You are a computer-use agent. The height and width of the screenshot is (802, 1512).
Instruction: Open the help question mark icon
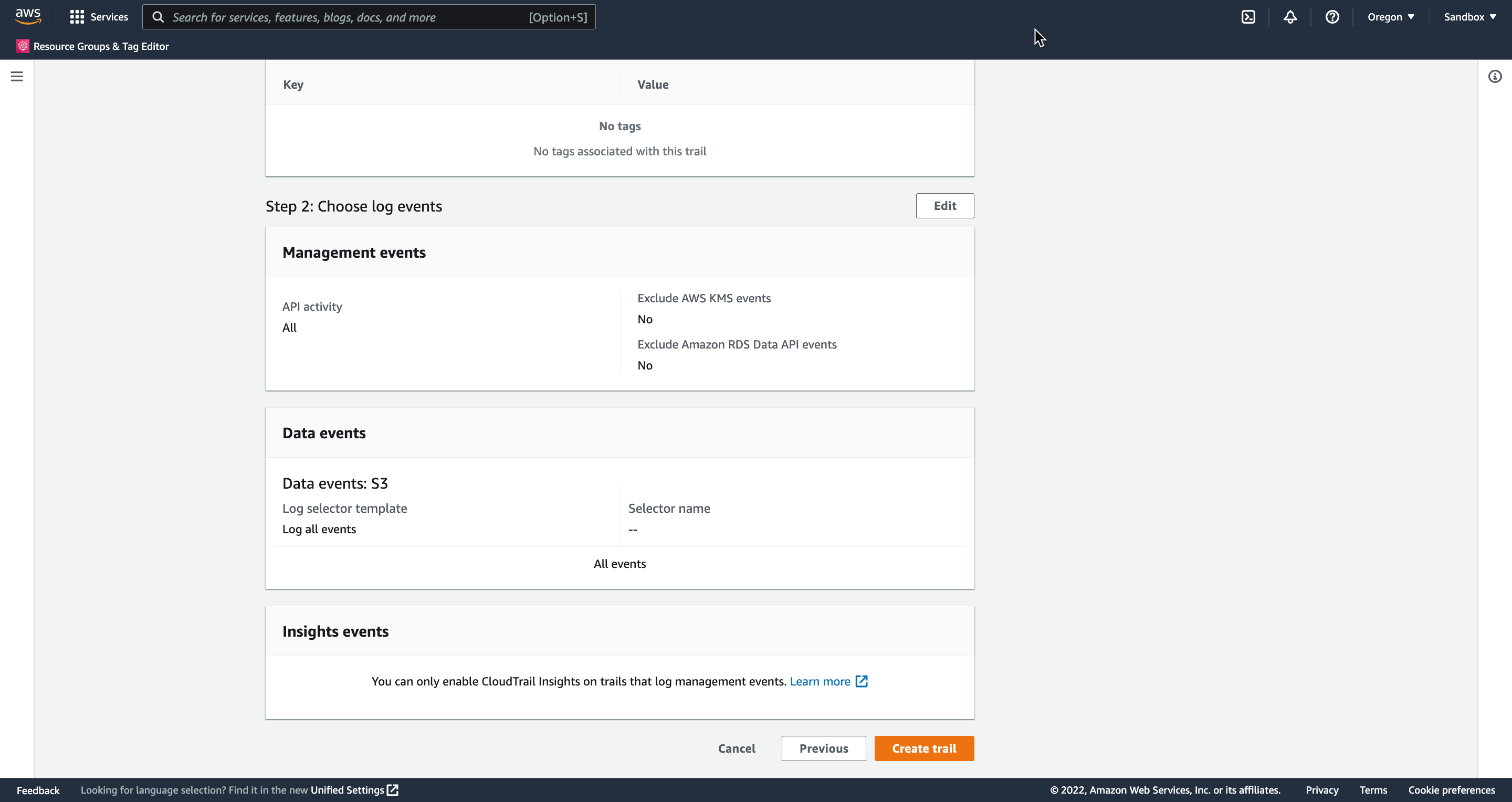(x=1332, y=17)
